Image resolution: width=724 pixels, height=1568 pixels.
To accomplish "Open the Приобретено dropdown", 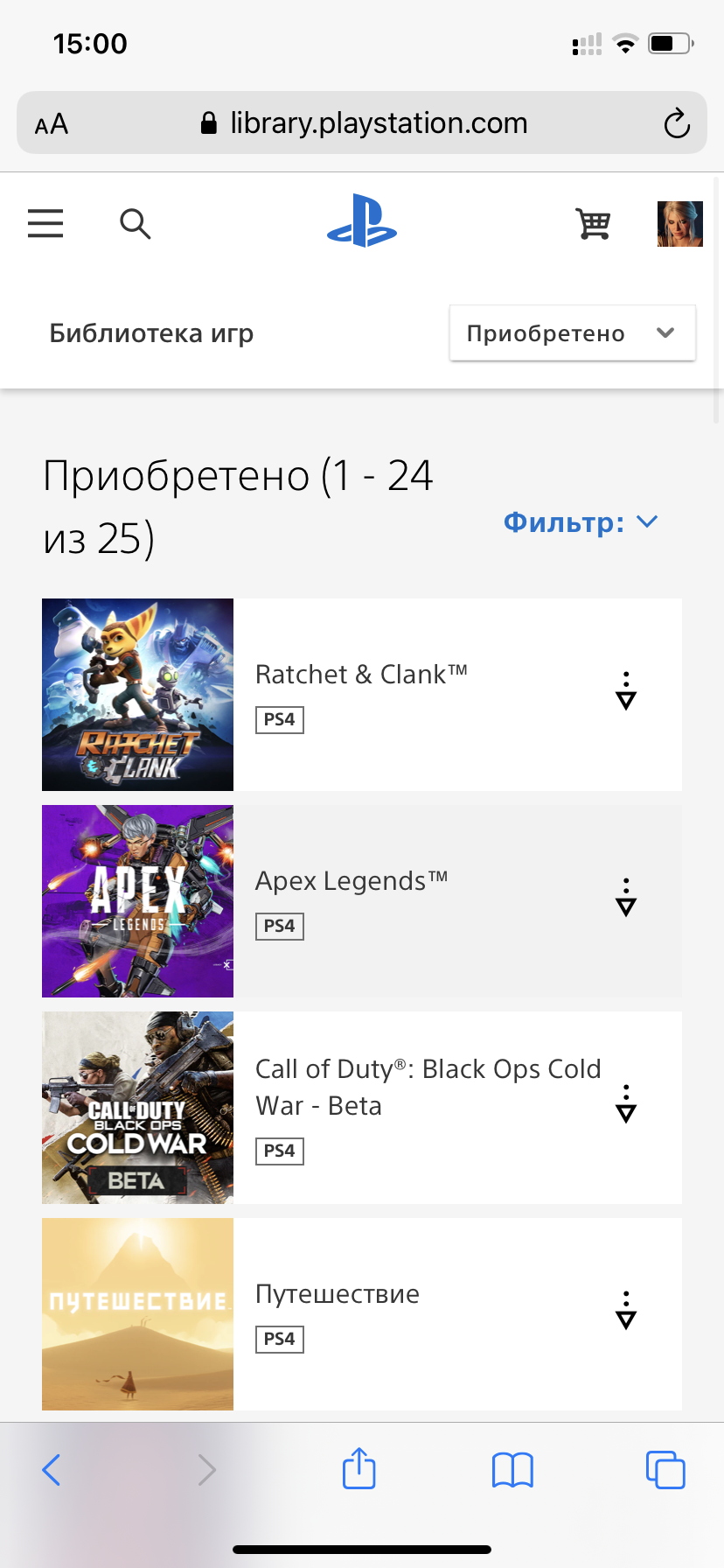I will point(573,332).
